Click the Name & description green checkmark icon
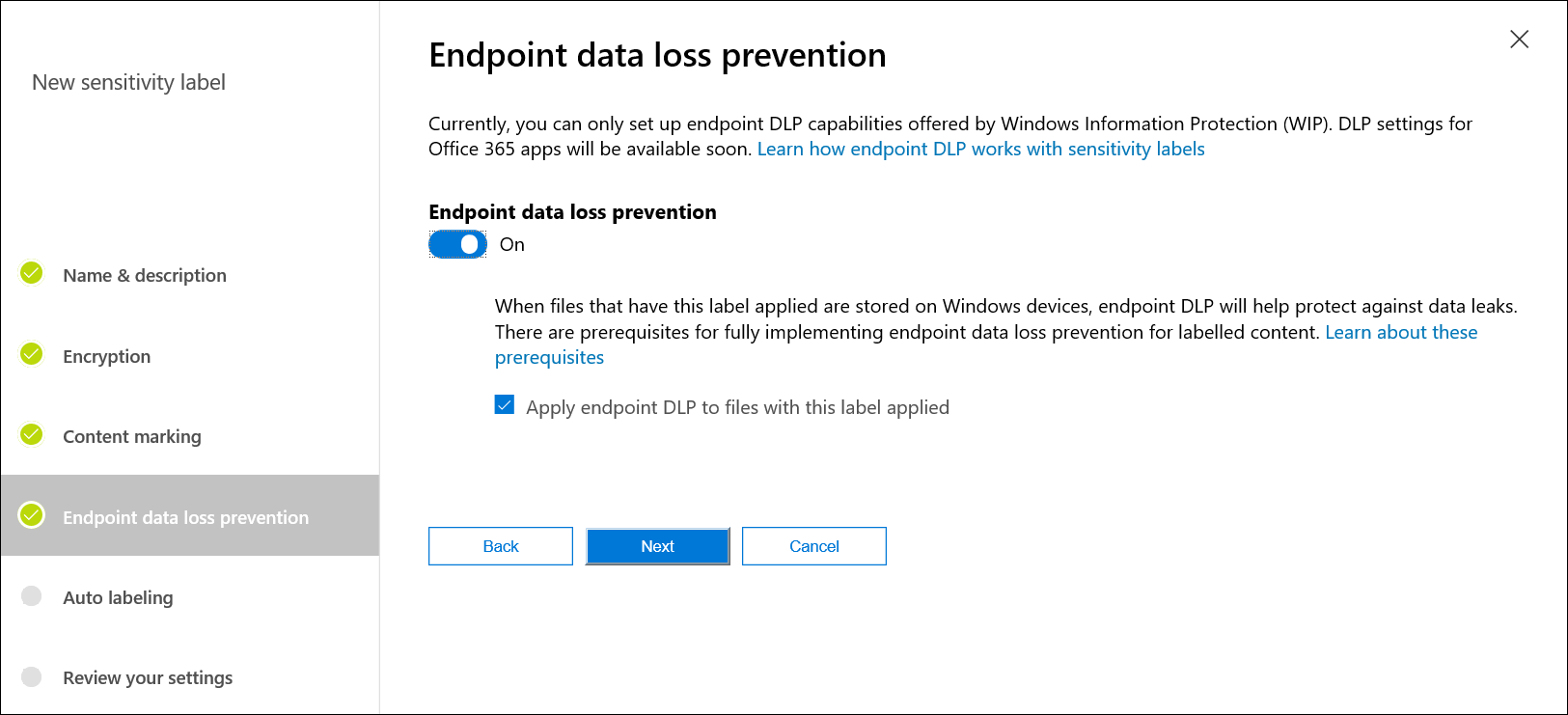The image size is (1568, 715). click(32, 274)
